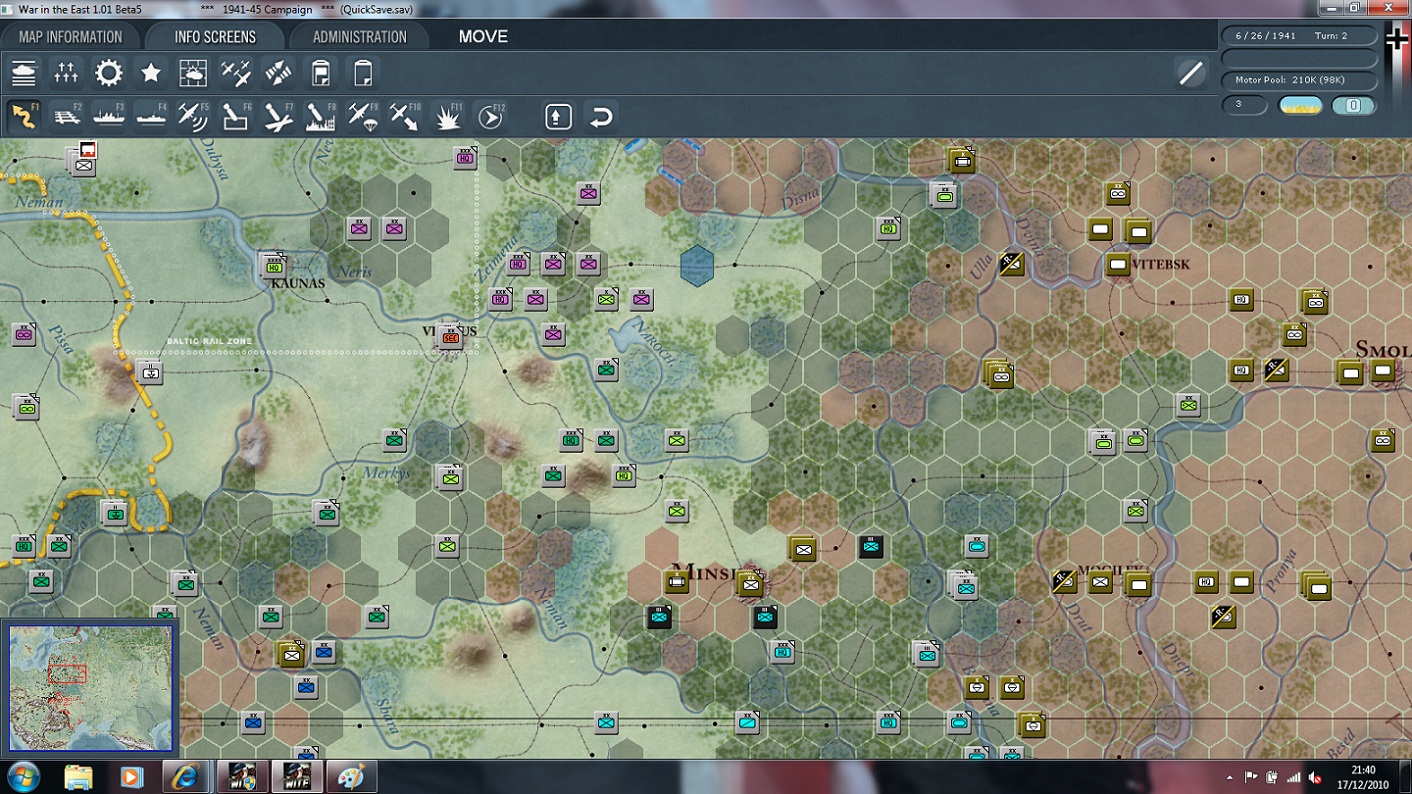Viewport: 1412px width, 794px height.
Task: Switch to the Administration tab
Action: 359,37
